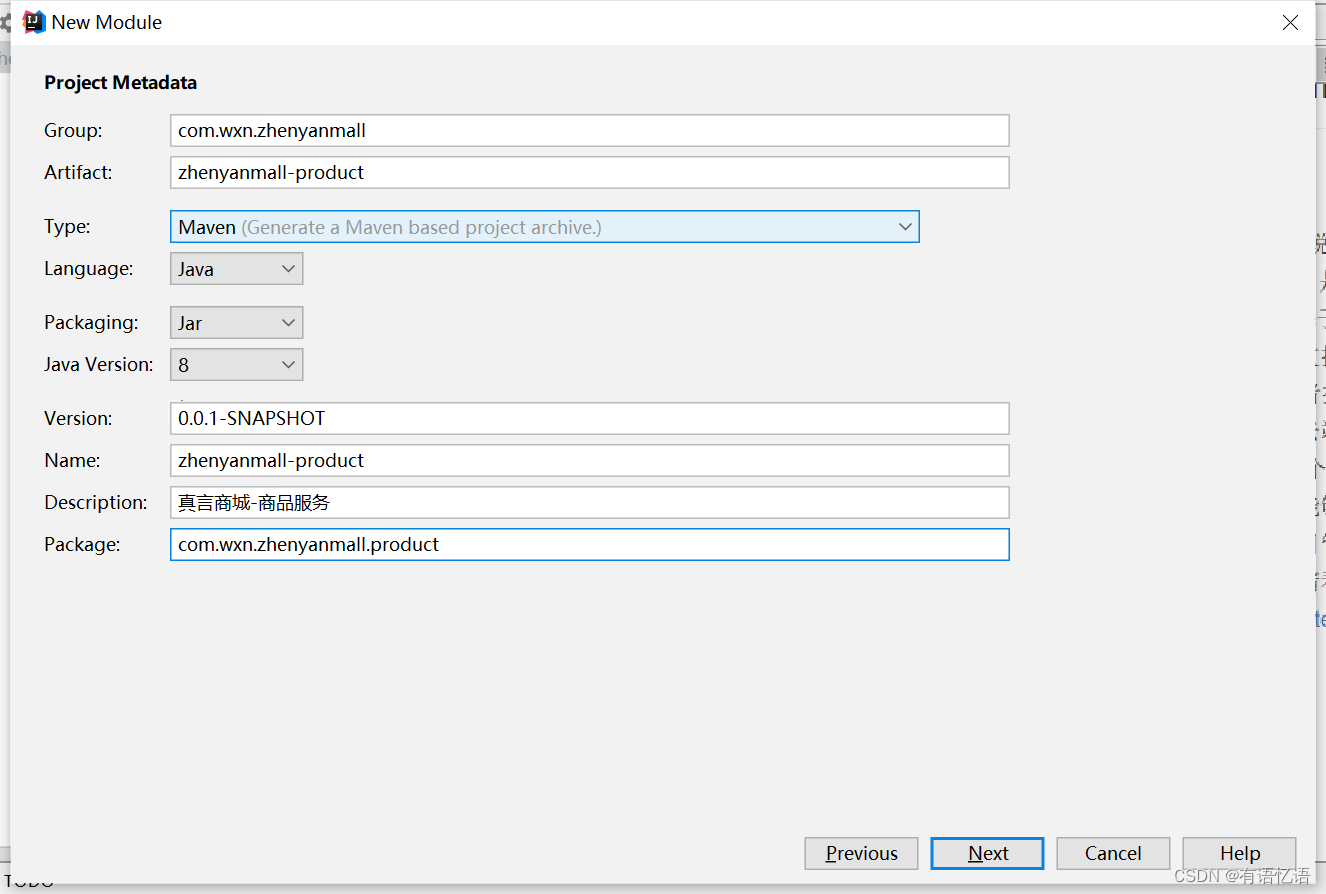Click the IntelliJ icon in title bar

tap(34, 22)
